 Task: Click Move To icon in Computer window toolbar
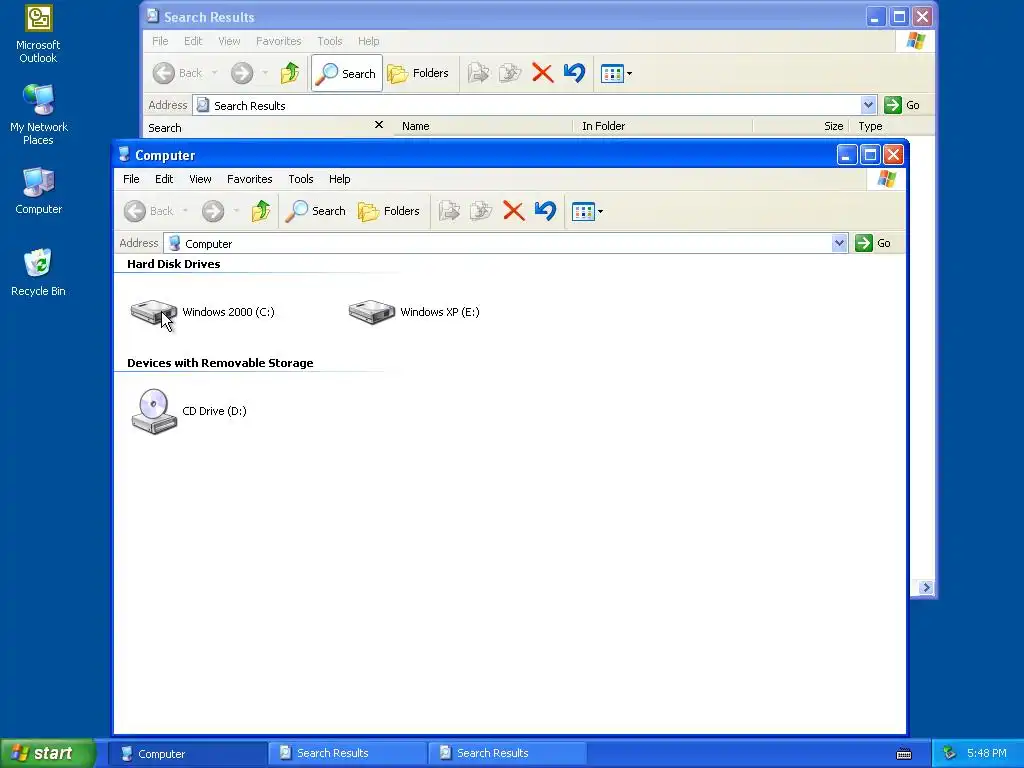449,211
